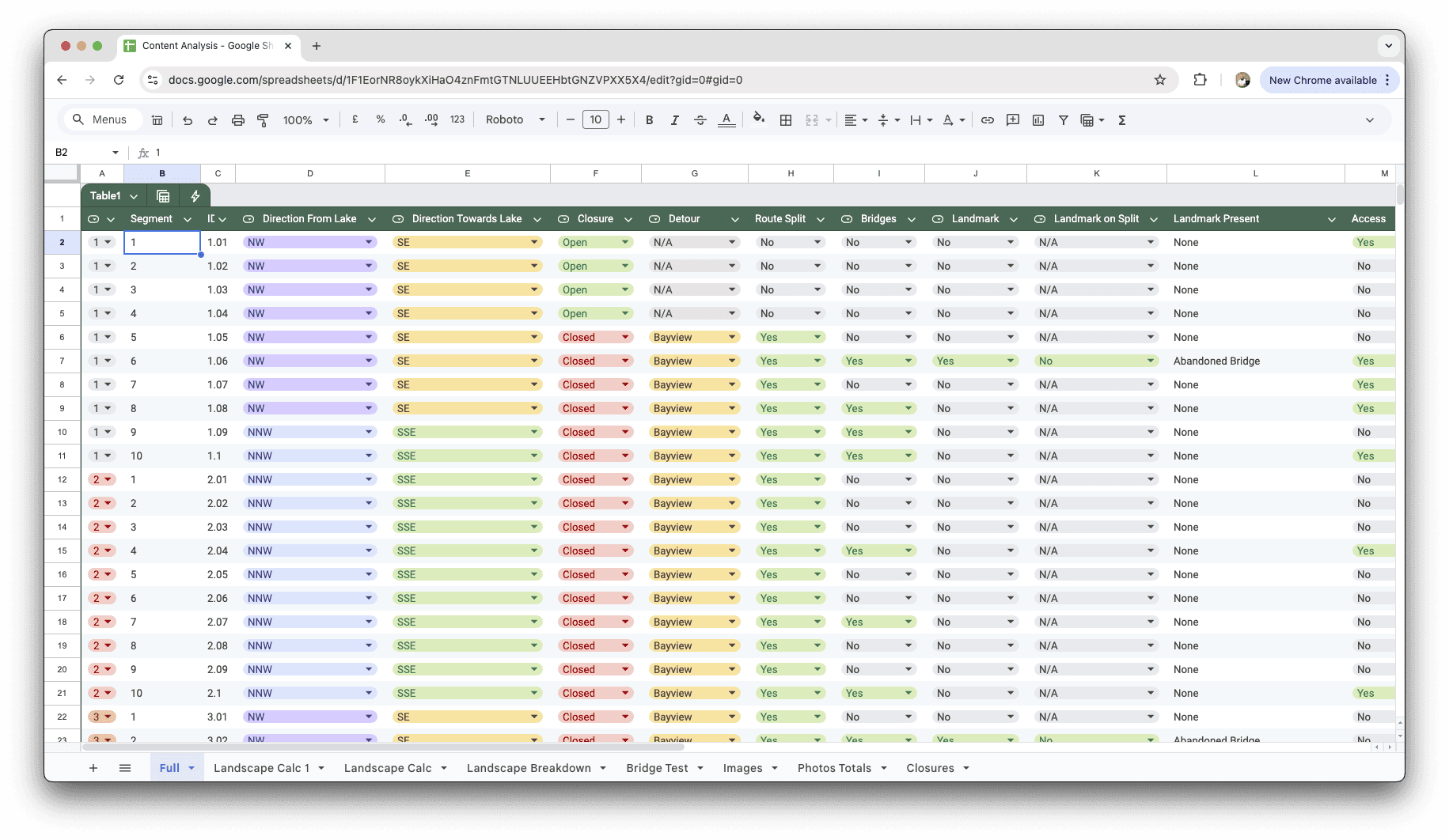
Task: Search the Menus box
Action: 103,120
